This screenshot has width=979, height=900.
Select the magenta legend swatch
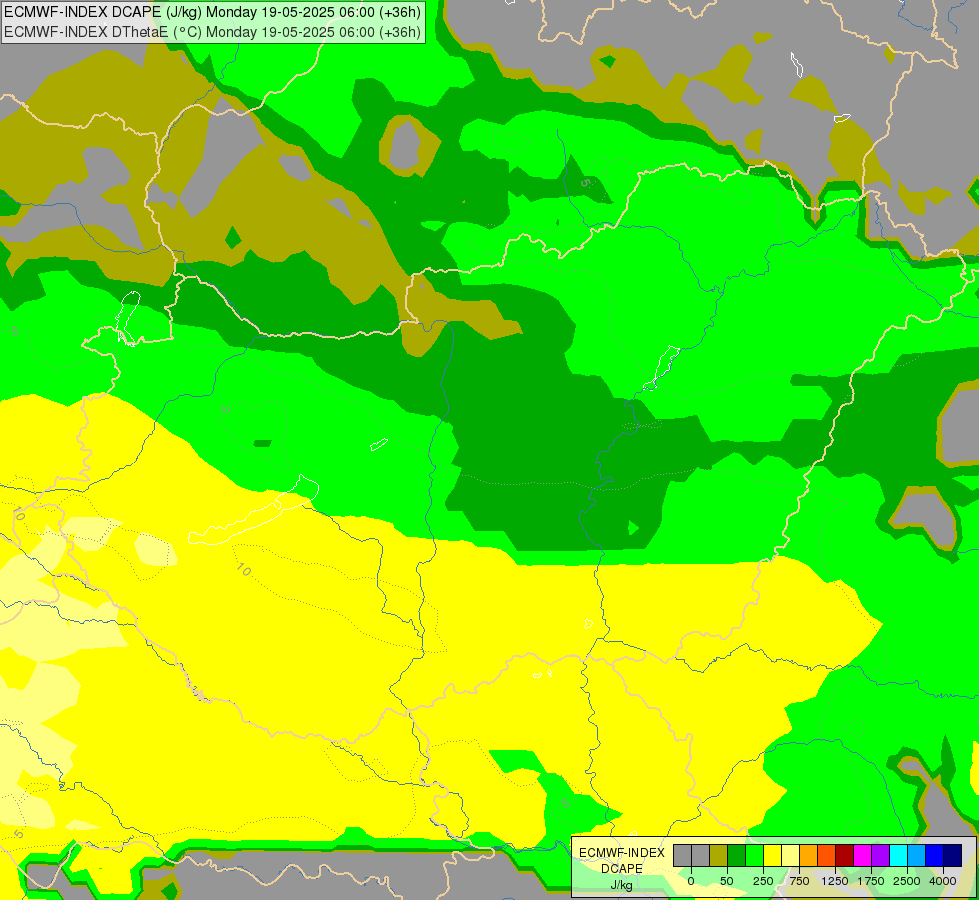tap(863, 855)
